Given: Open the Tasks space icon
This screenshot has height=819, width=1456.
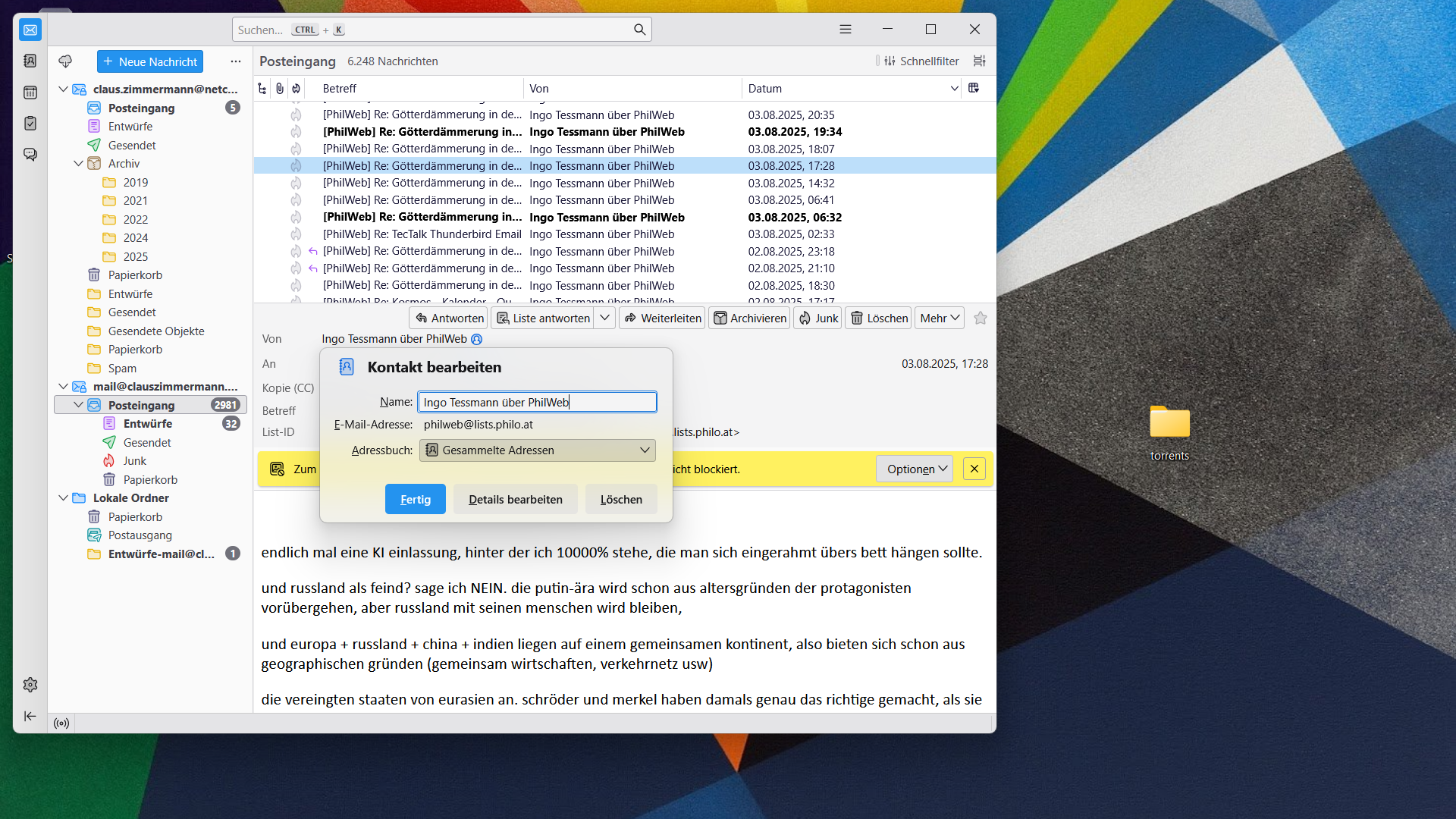Looking at the screenshot, I should pos(30,123).
